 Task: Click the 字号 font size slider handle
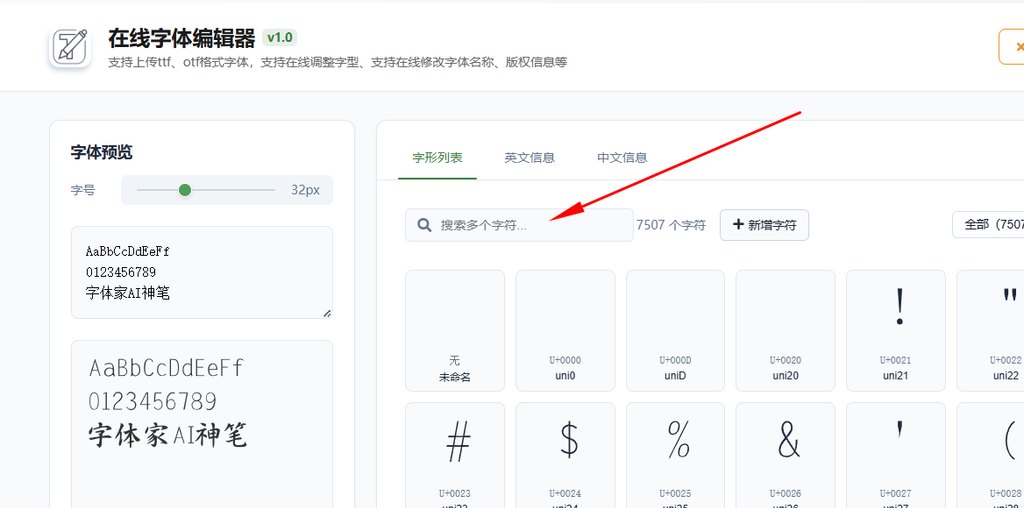pos(185,190)
